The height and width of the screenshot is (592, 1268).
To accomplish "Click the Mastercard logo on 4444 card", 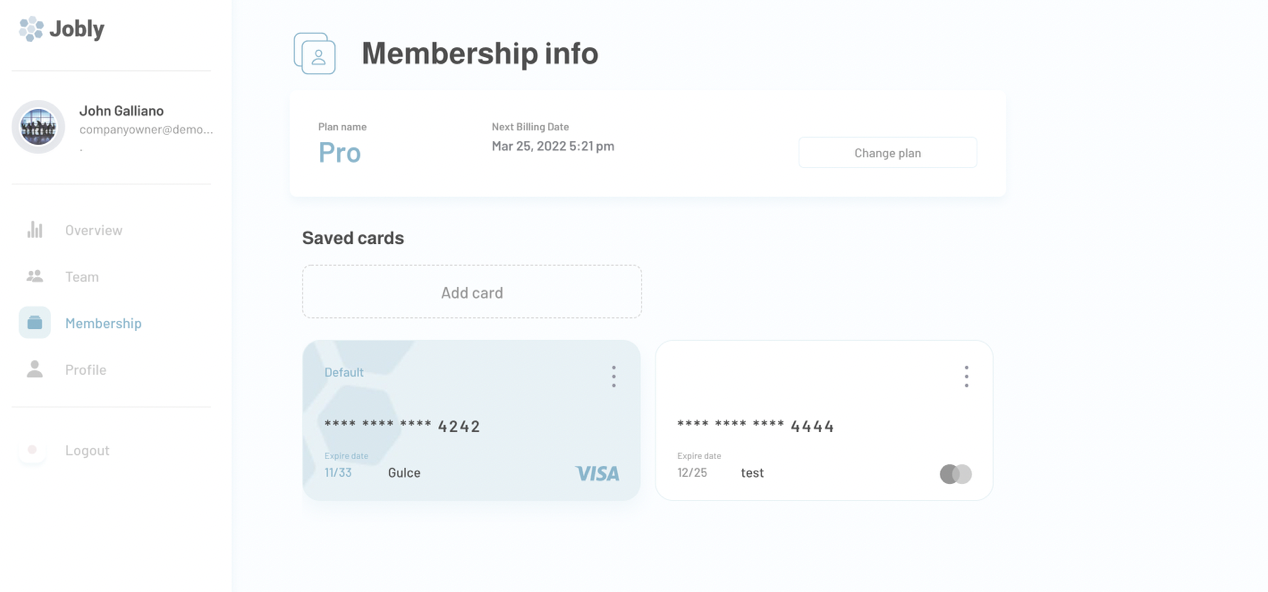I will [x=955, y=474].
